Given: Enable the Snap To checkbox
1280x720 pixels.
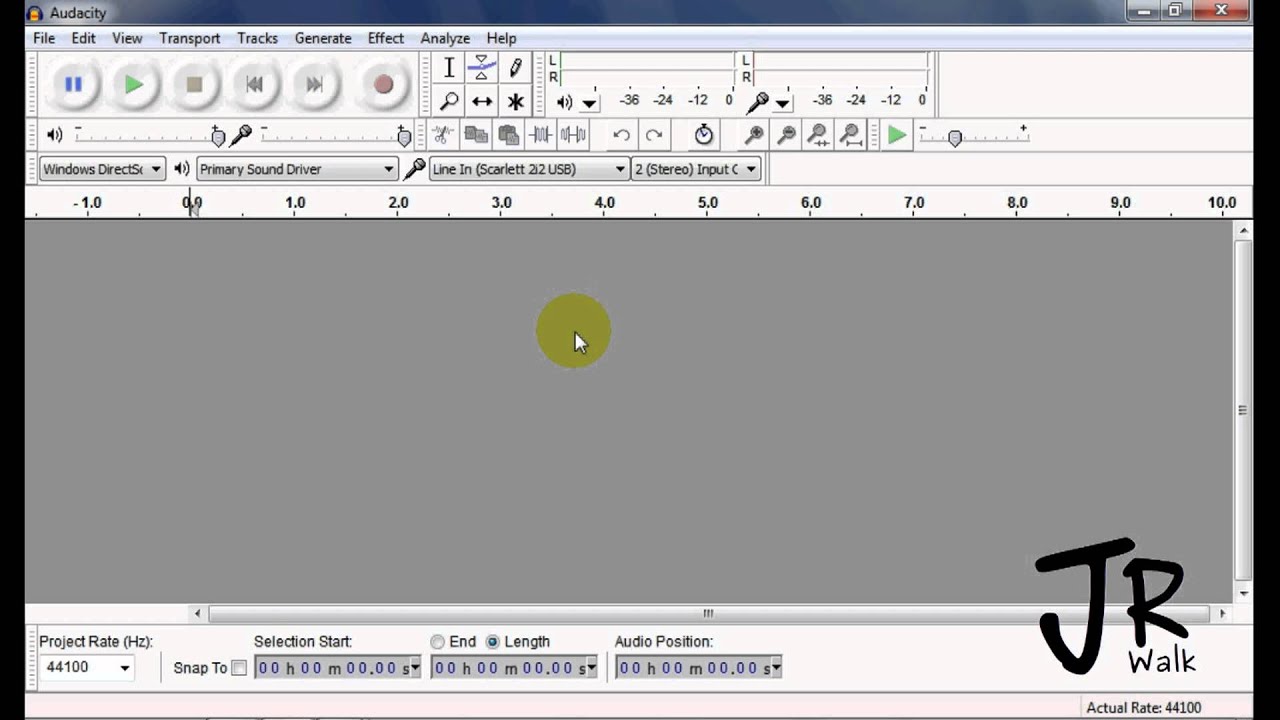Looking at the screenshot, I should coord(239,668).
